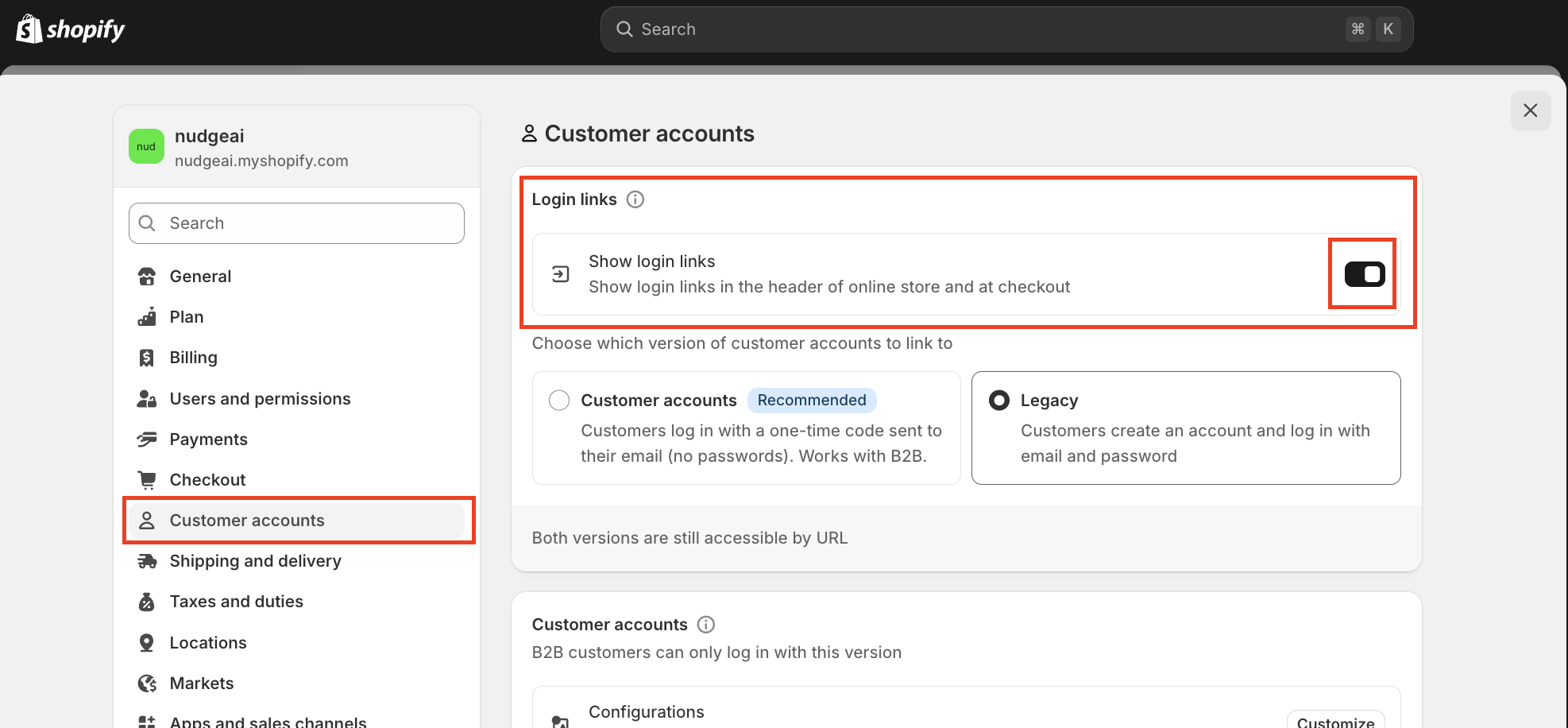Screen dimensions: 1568x728
Task: Click the Payments hand icon
Action: click(x=147, y=440)
